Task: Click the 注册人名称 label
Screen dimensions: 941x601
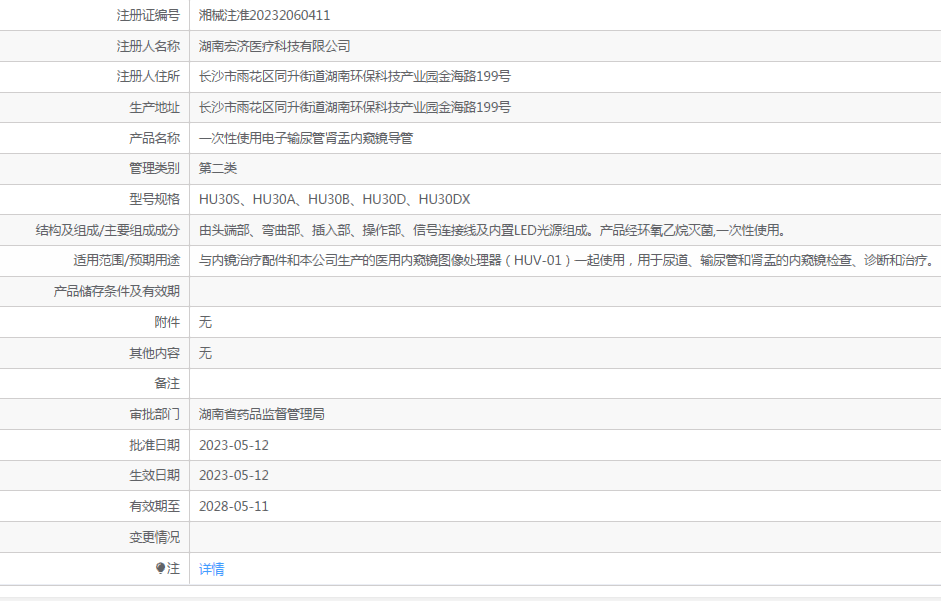Action: pos(148,46)
